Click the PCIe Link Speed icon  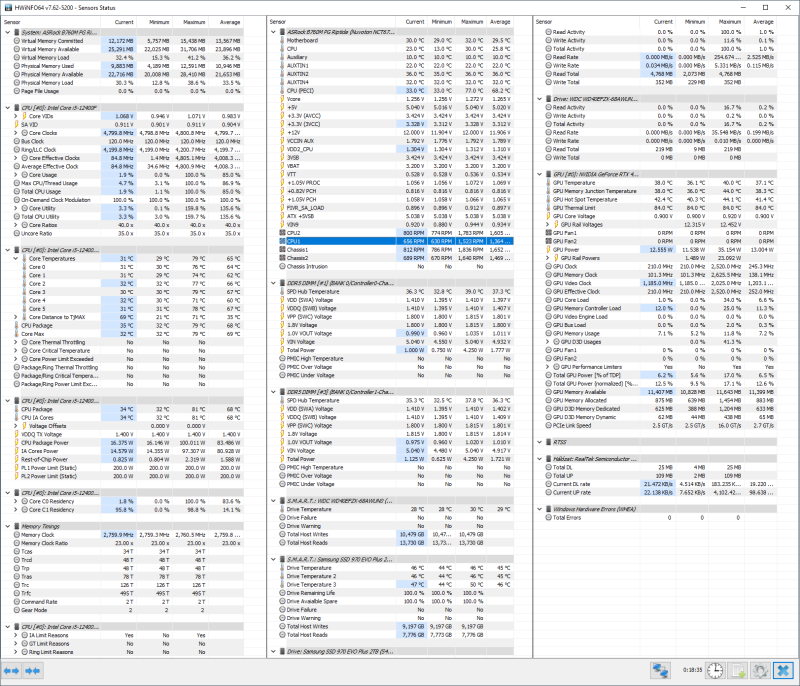click(548, 425)
